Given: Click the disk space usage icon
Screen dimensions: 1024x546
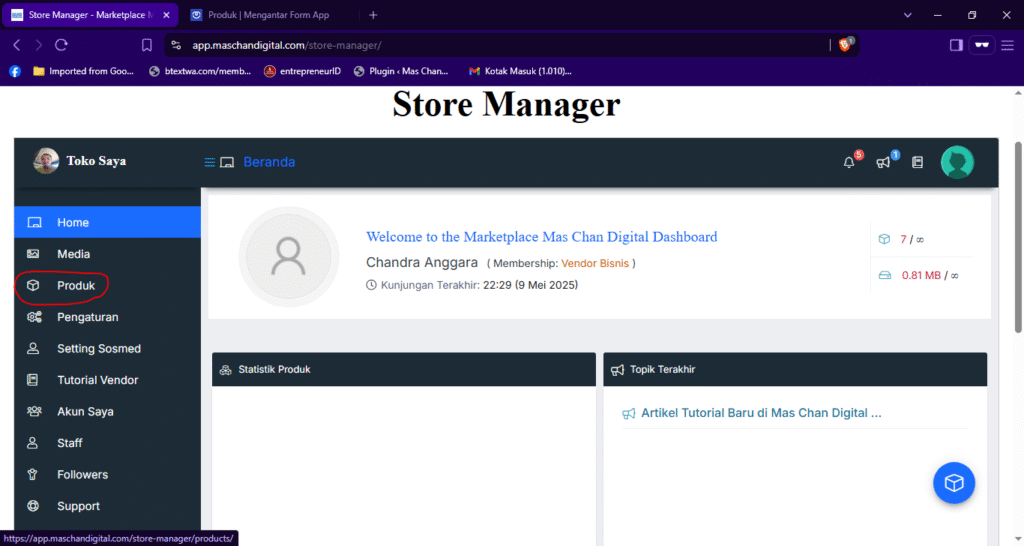Looking at the screenshot, I should point(885,275).
